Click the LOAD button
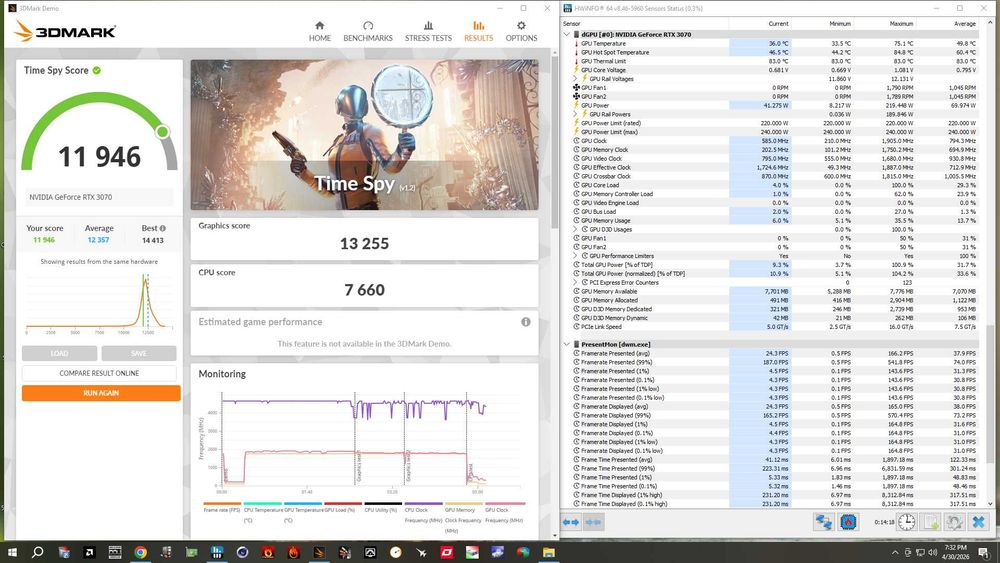The width and height of the screenshot is (1000, 563). click(59, 353)
